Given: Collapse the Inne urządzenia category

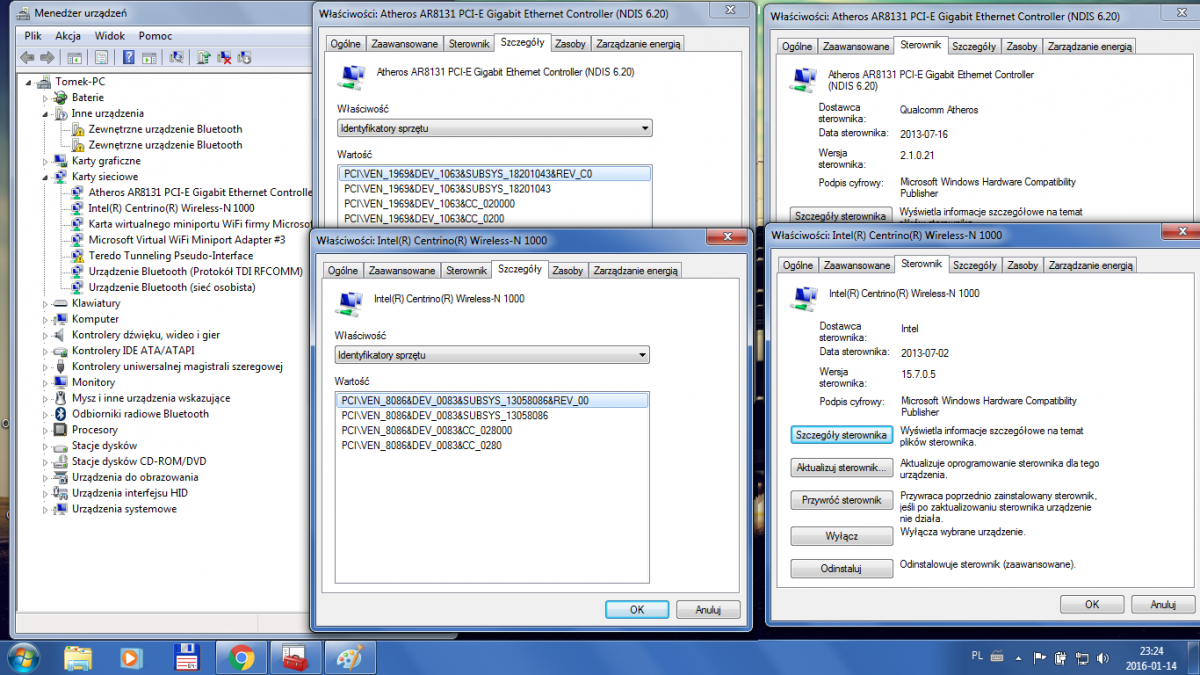Looking at the screenshot, I should [x=45, y=114].
